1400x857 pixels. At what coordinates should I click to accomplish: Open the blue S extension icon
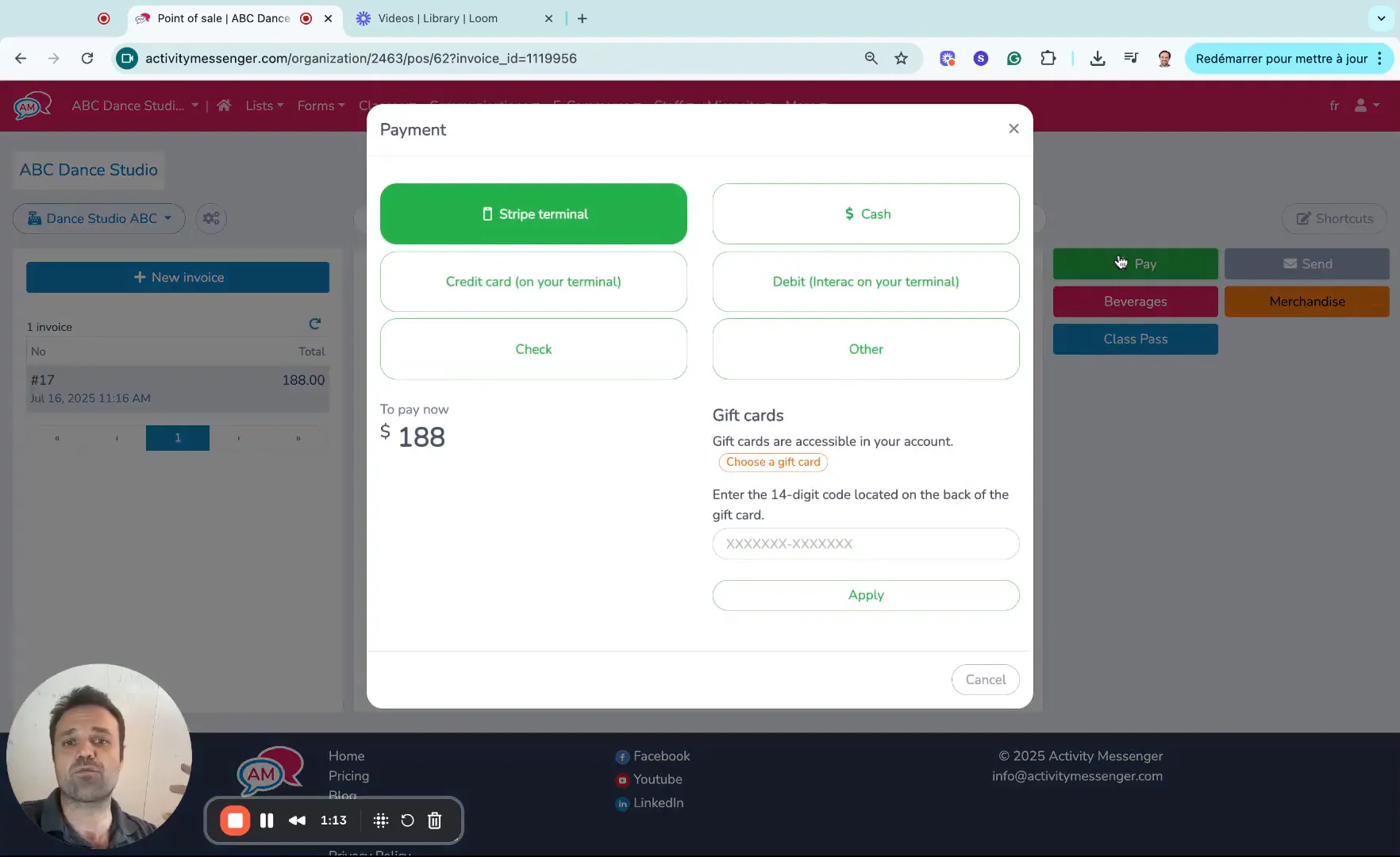pyautogui.click(x=981, y=58)
